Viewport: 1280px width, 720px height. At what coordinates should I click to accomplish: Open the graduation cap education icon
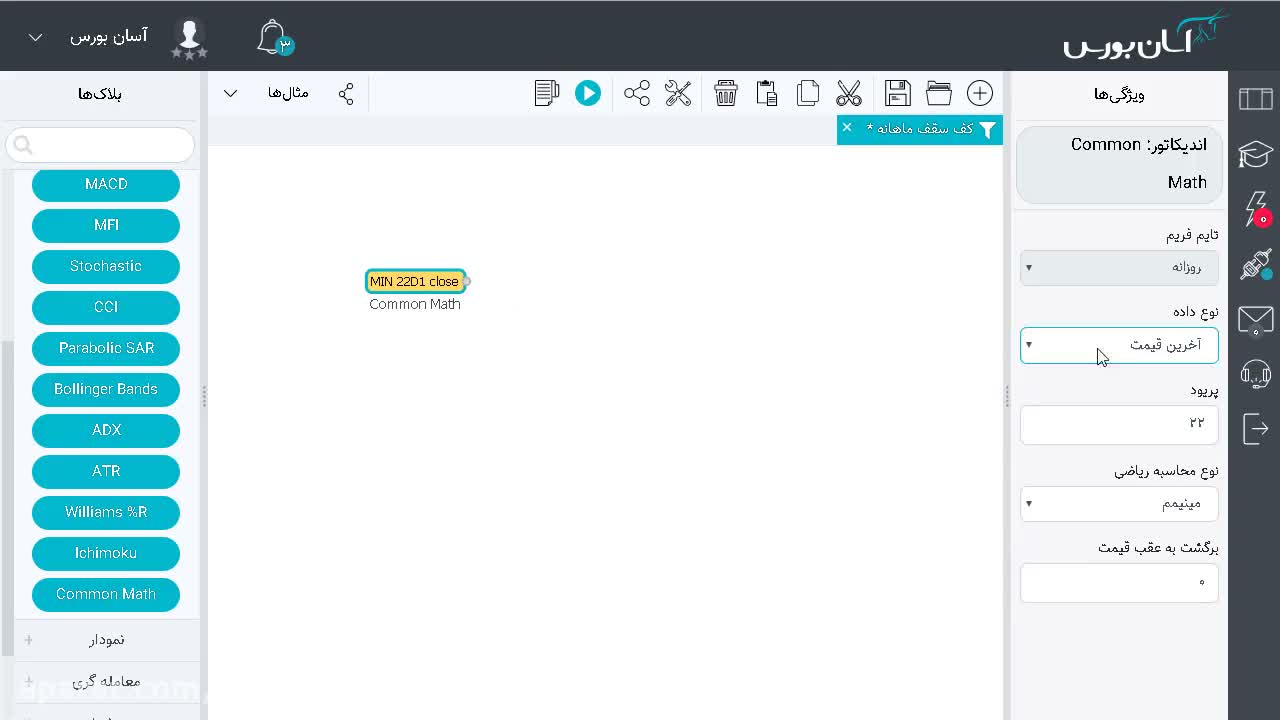click(x=1256, y=154)
